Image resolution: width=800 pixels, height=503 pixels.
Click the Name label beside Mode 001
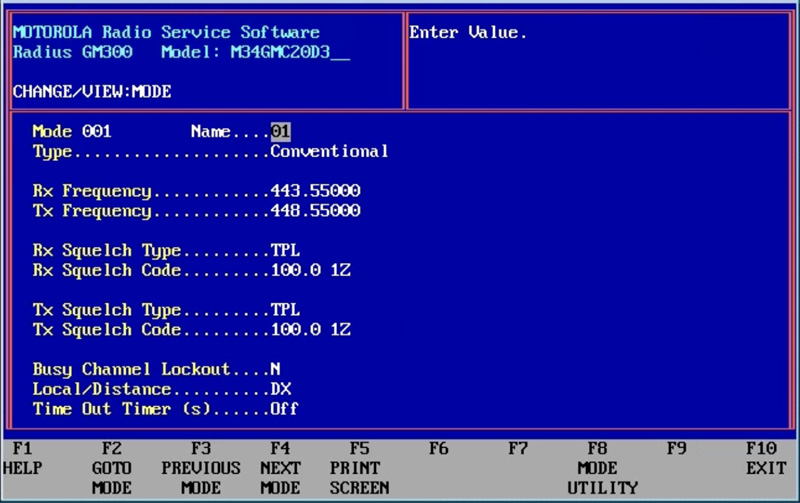[x=211, y=132]
